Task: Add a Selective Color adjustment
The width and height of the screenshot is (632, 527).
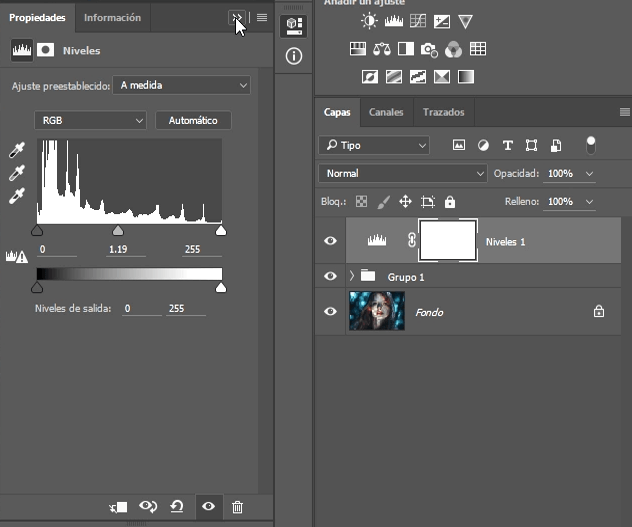Action: 442,77
